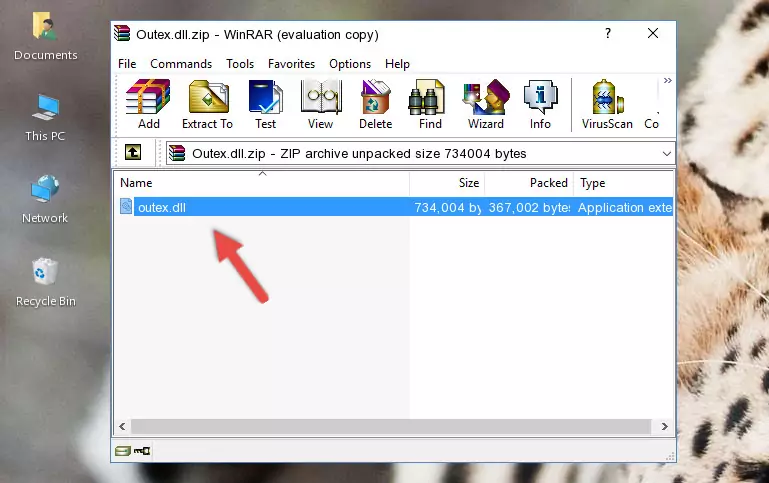Select the outex.dll file name

pos(162,207)
